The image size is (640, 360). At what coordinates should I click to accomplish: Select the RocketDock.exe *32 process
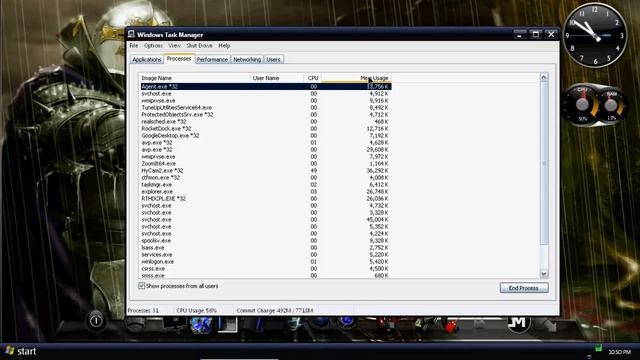pyautogui.click(x=266, y=129)
